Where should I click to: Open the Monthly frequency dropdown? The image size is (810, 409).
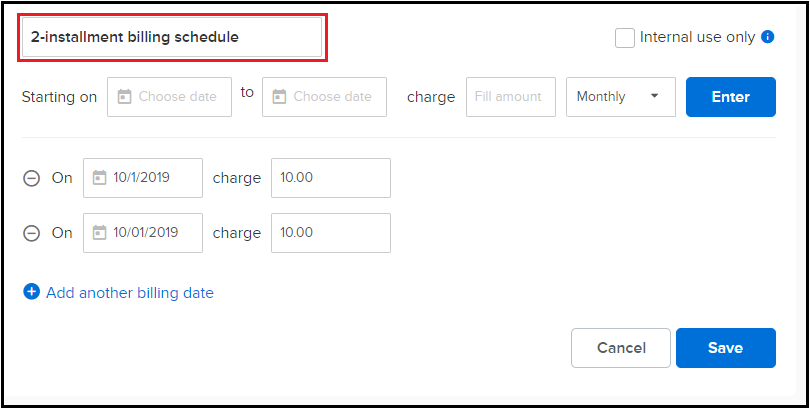[621, 97]
